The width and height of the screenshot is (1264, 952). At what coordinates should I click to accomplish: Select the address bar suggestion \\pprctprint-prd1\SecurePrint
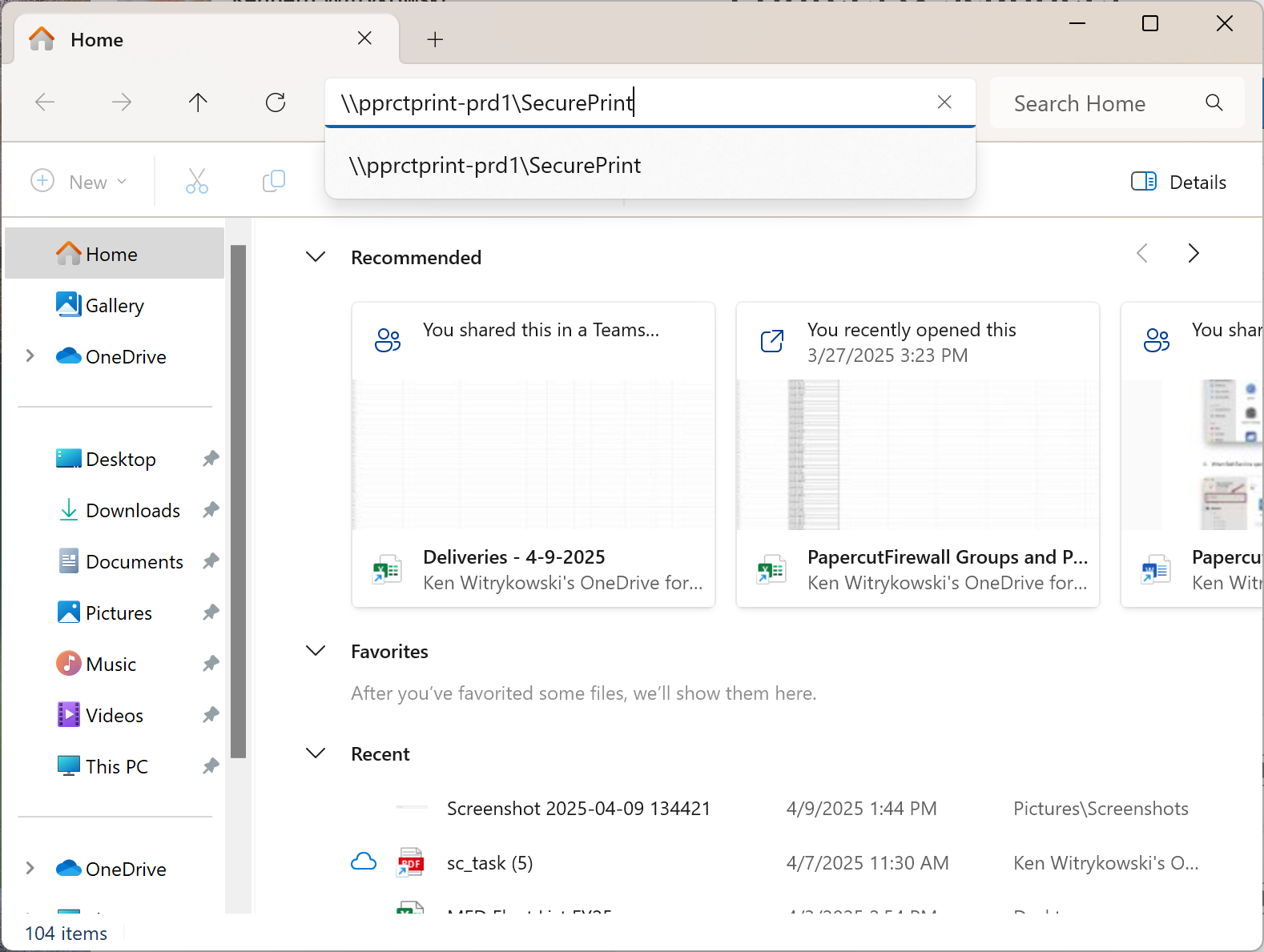(x=495, y=166)
